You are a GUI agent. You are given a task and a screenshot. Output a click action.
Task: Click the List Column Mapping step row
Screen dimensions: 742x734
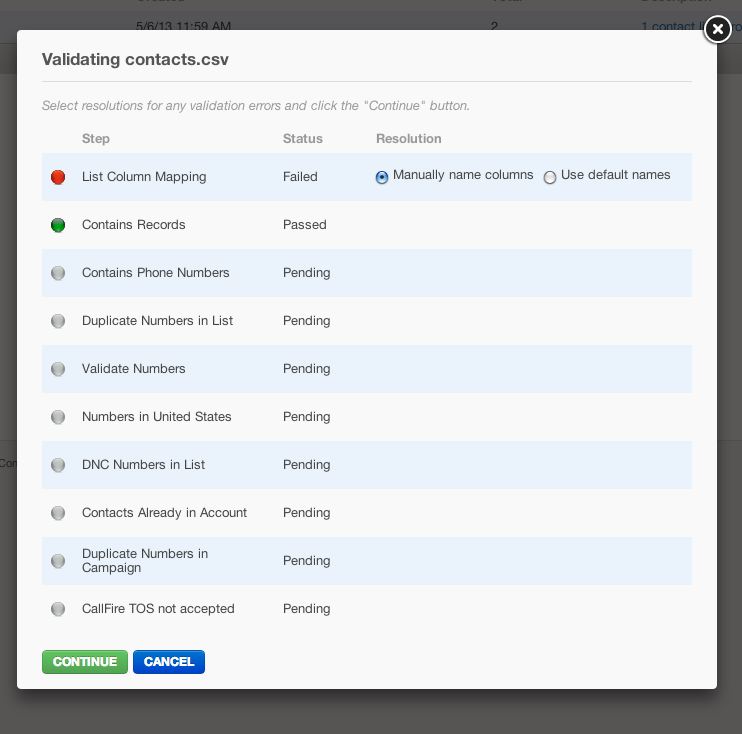coord(144,177)
